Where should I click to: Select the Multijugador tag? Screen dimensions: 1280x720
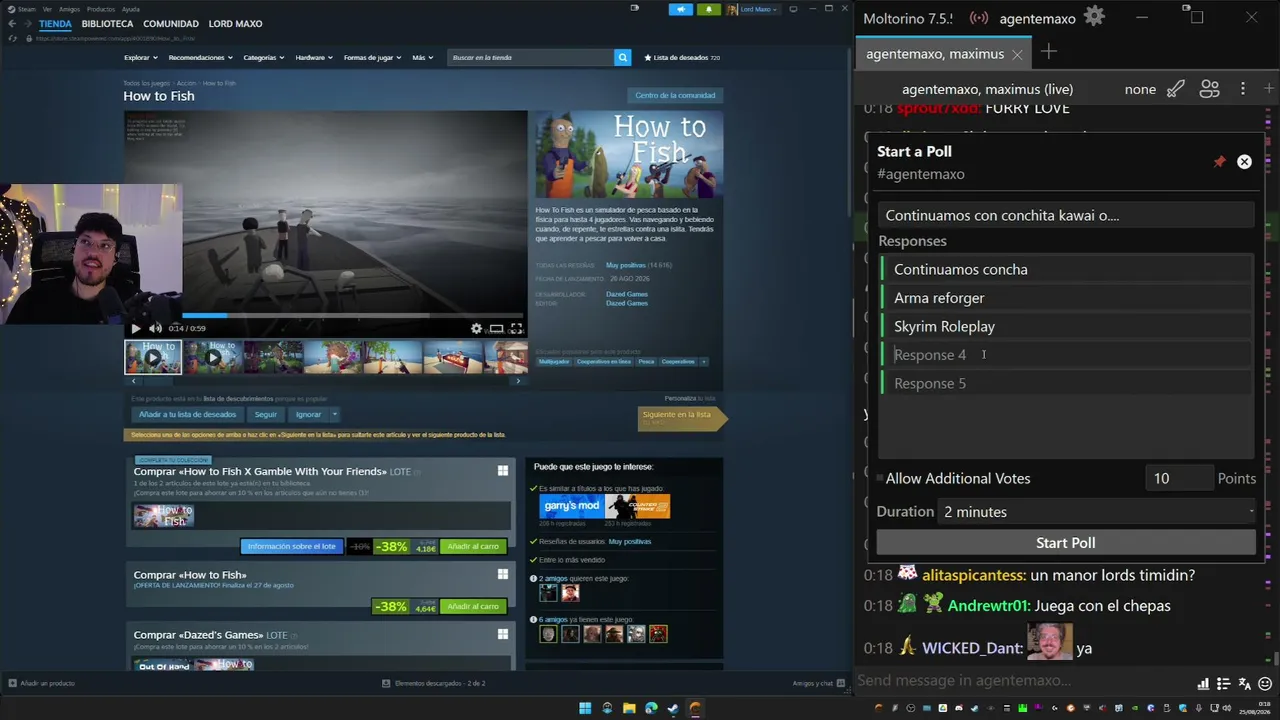[x=554, y=362]
